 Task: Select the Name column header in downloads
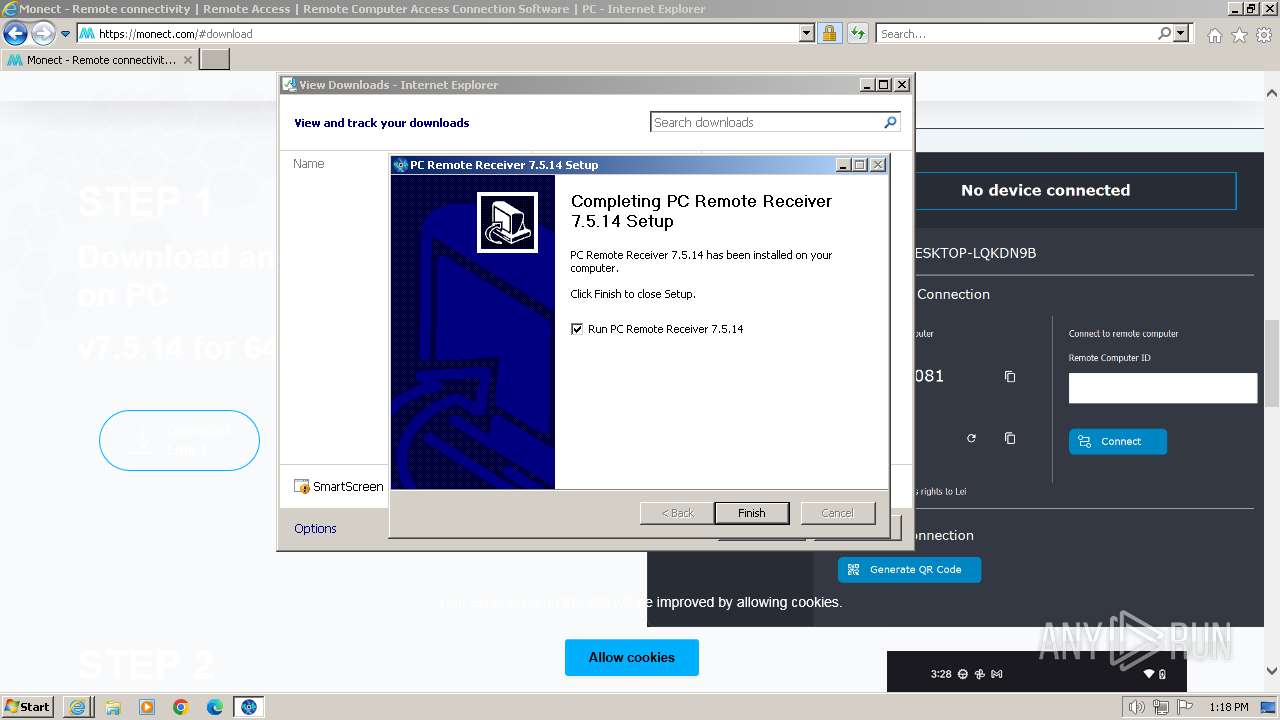309,163
